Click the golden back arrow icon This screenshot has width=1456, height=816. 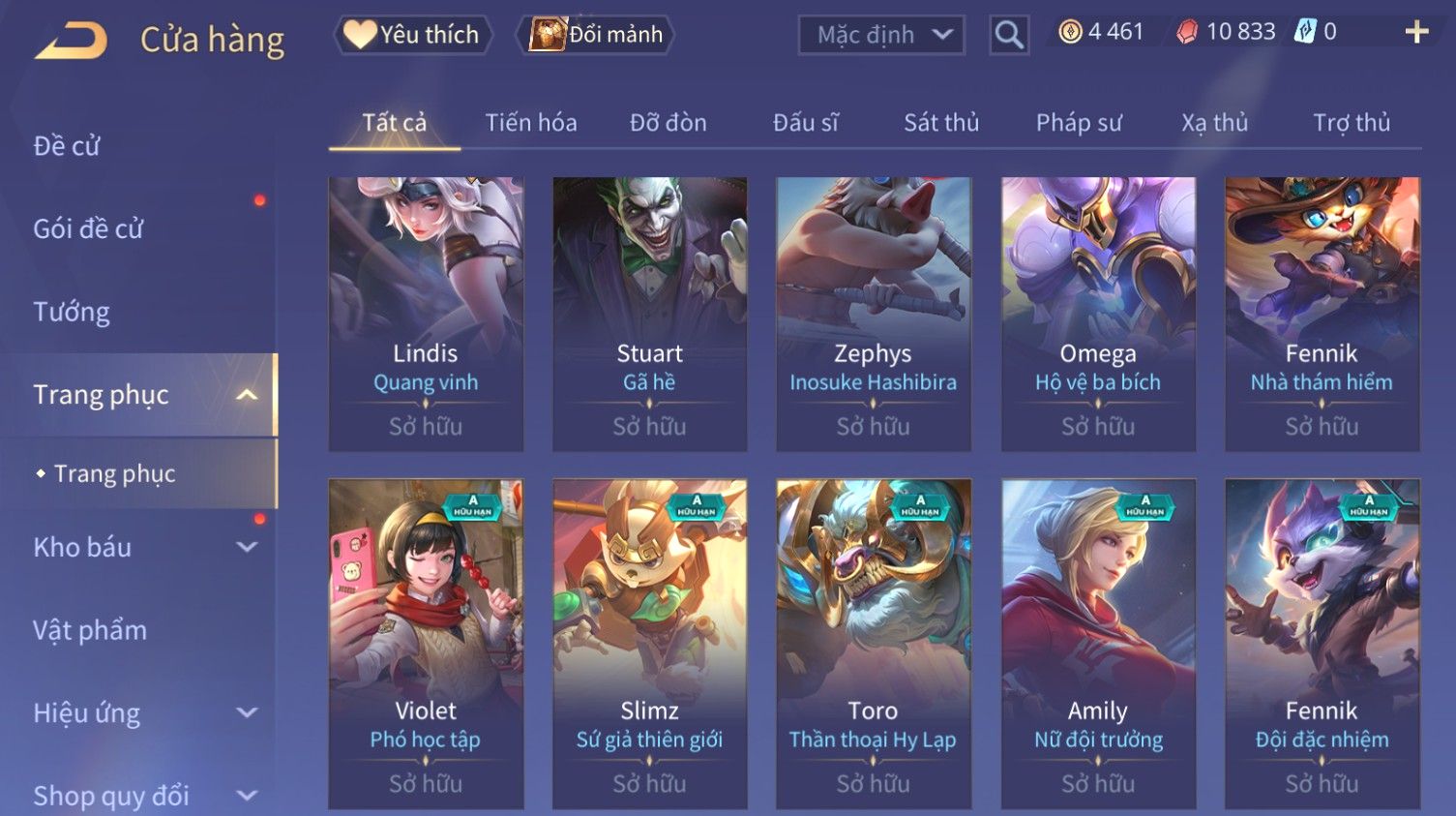pos(71,40)
